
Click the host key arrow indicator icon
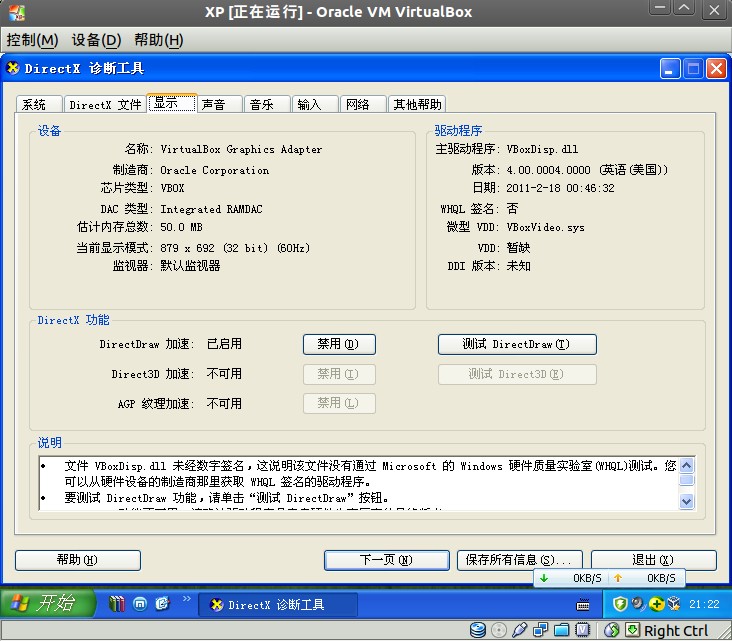point(633,630)
